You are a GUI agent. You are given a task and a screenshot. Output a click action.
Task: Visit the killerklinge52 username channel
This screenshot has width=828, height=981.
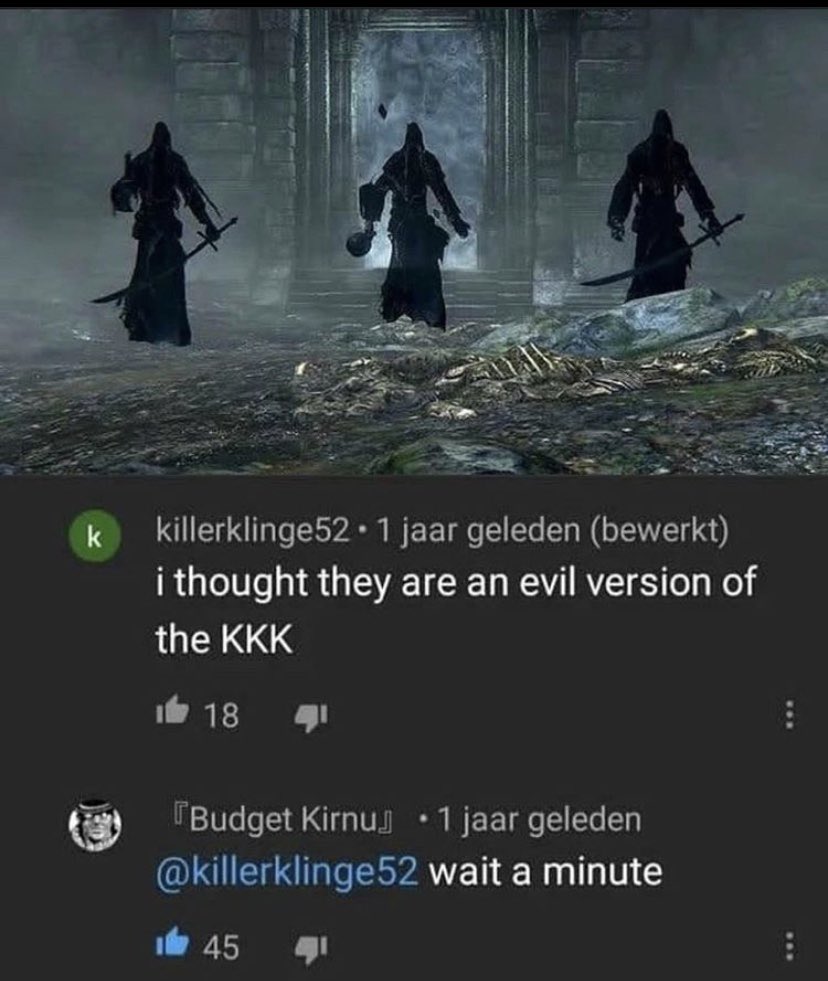pos(252,532)
